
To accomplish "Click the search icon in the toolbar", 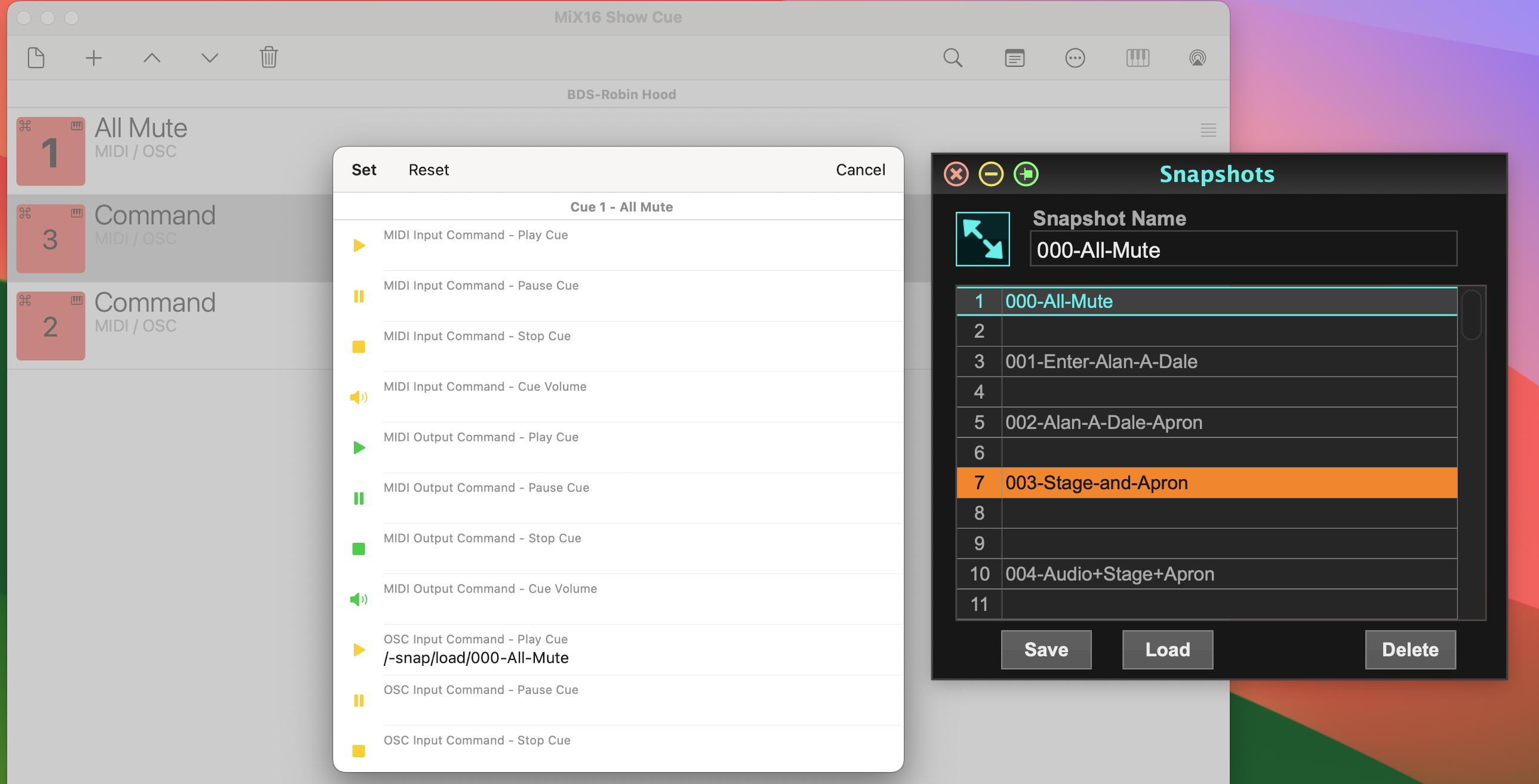I will coord(952,57).
